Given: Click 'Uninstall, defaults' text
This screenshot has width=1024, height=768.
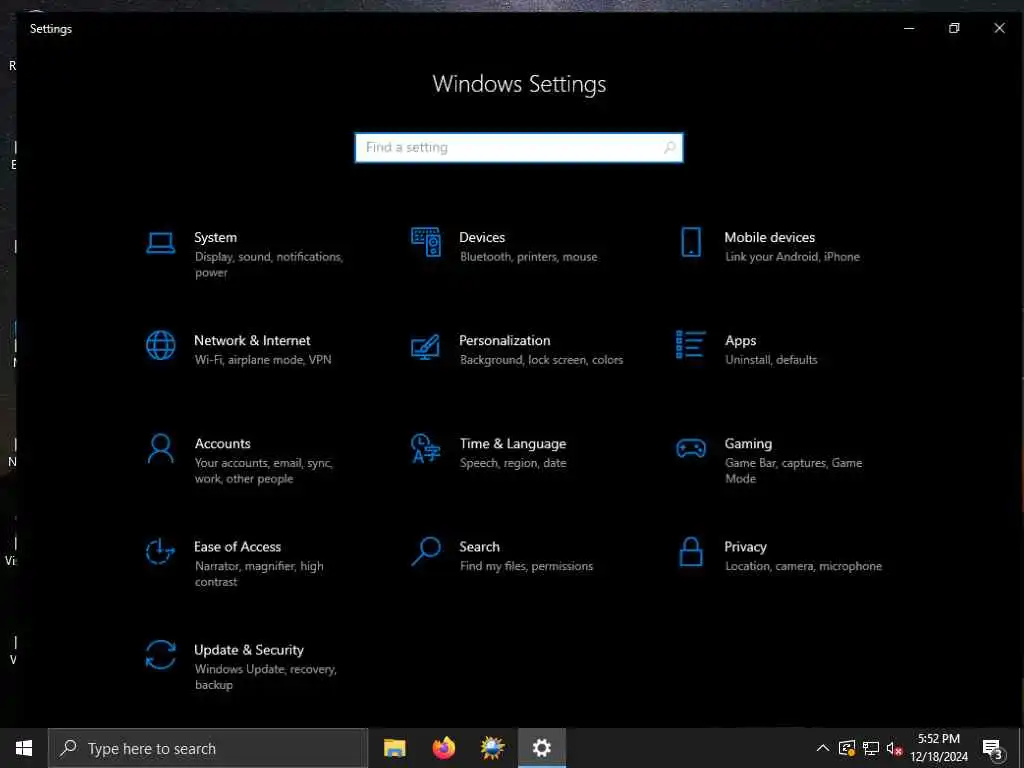Looking at the screenshot, I should [771, 360].
